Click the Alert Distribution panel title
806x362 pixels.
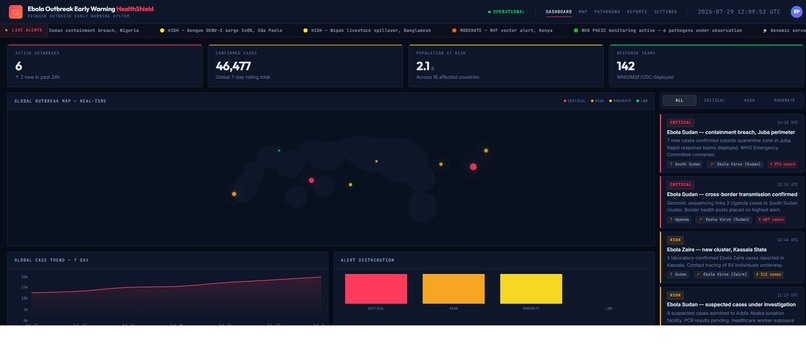click(x=368, y=260)
